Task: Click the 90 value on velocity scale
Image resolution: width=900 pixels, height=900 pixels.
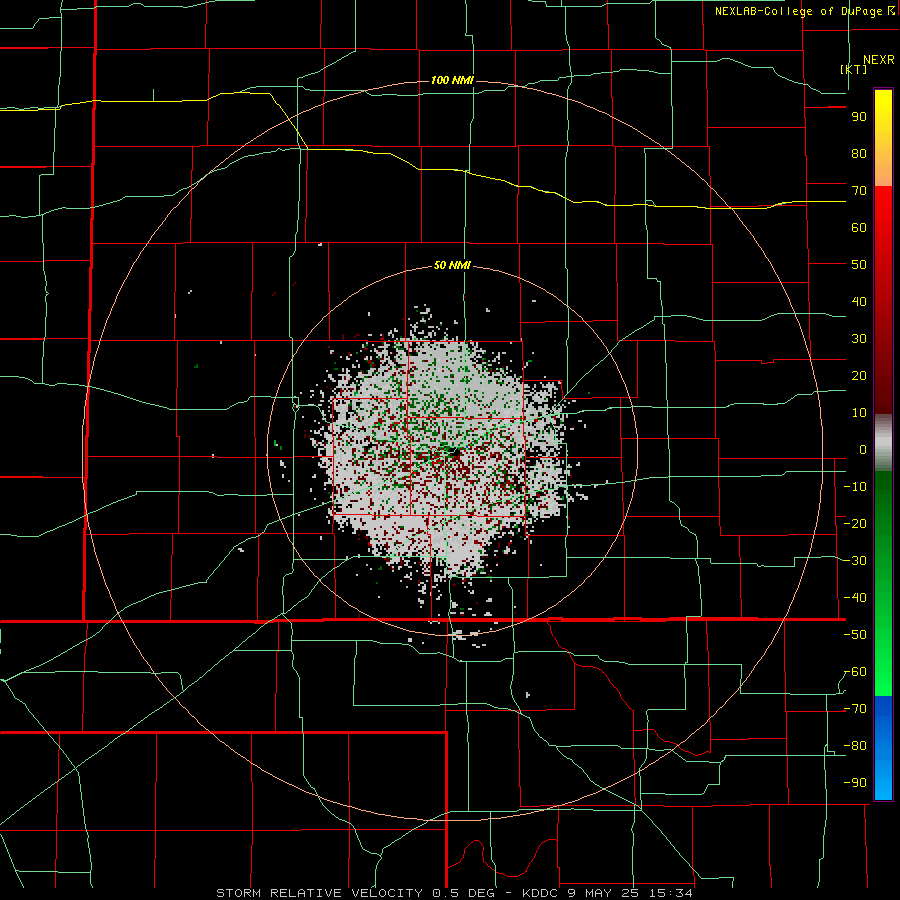Action: (x=859, y=117)
